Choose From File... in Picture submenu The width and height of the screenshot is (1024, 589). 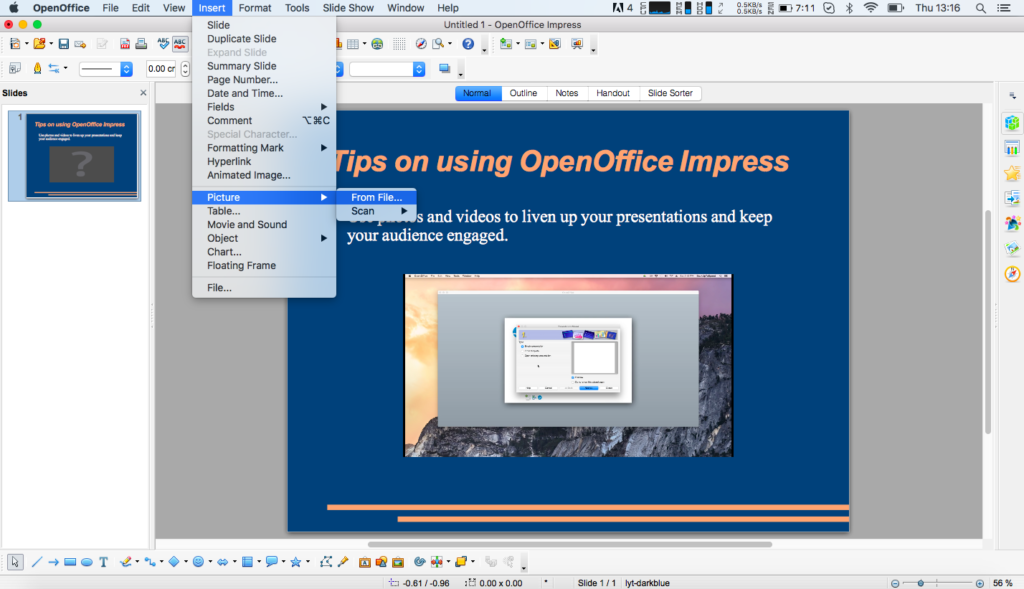[376, 197]
